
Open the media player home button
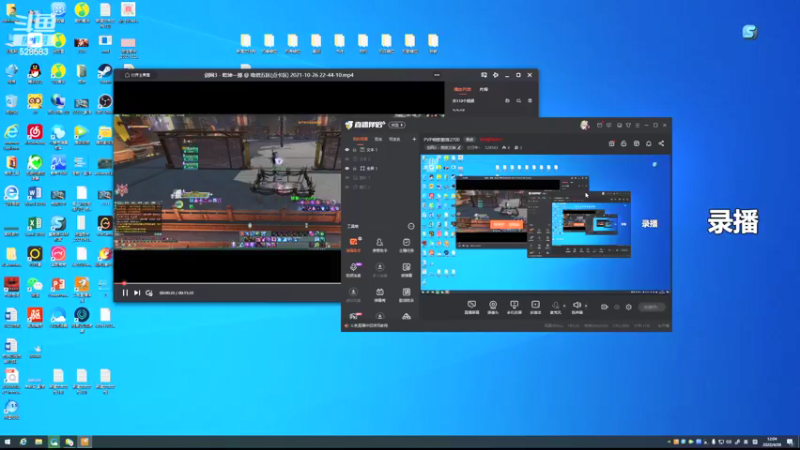click(x=138, y=75)
